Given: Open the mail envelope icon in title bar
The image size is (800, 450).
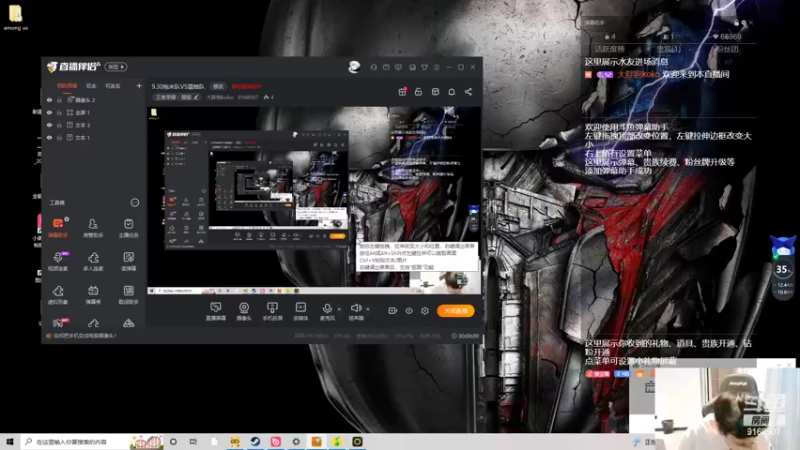Looking at the screenshot, I should click(386, 67).
